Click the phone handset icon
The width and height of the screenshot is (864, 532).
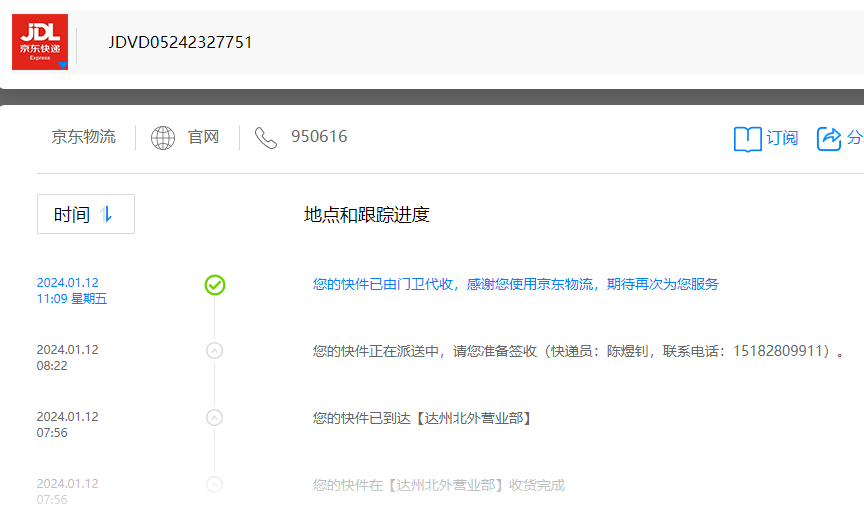(x=266, y=138)
